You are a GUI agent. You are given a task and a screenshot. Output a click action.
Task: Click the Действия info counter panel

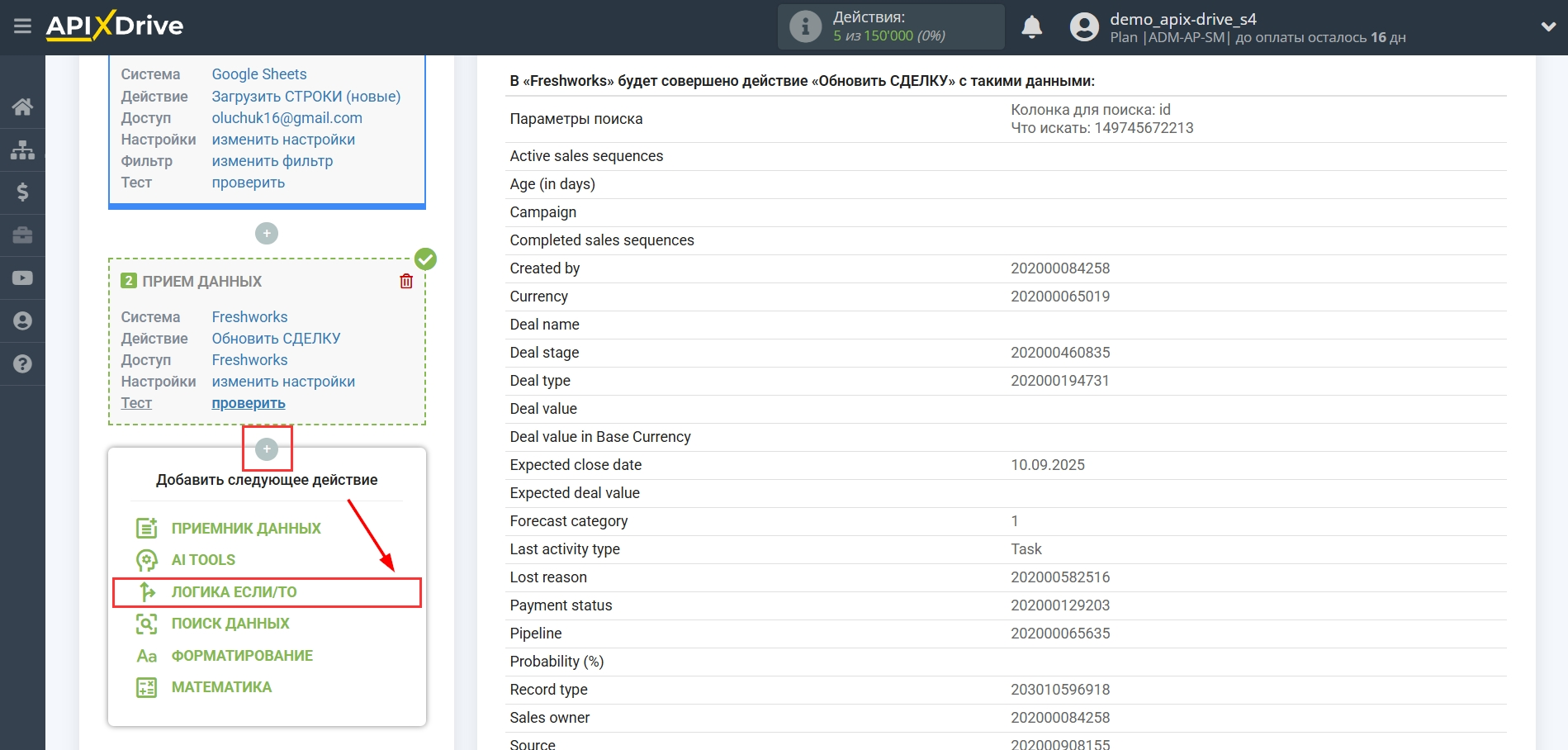(890, 26)
